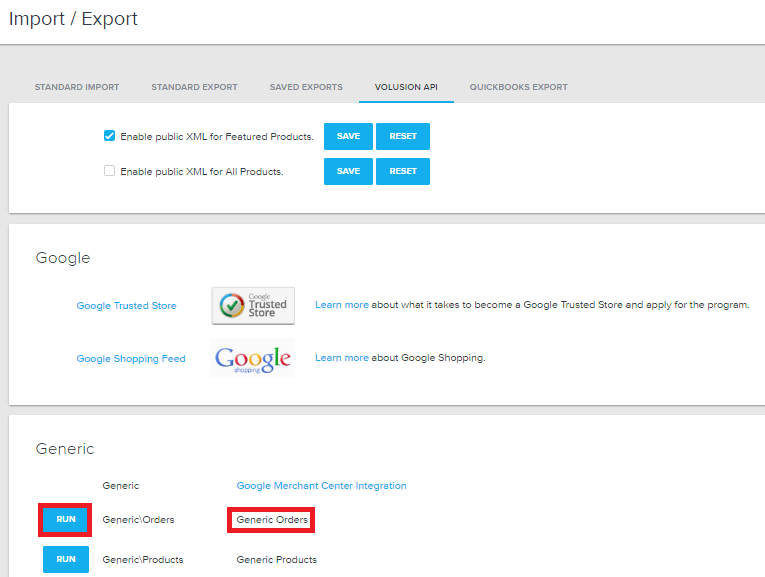765x577 pixels.
Task: Click the Google Shopping logo image
Action: point(253,358)
